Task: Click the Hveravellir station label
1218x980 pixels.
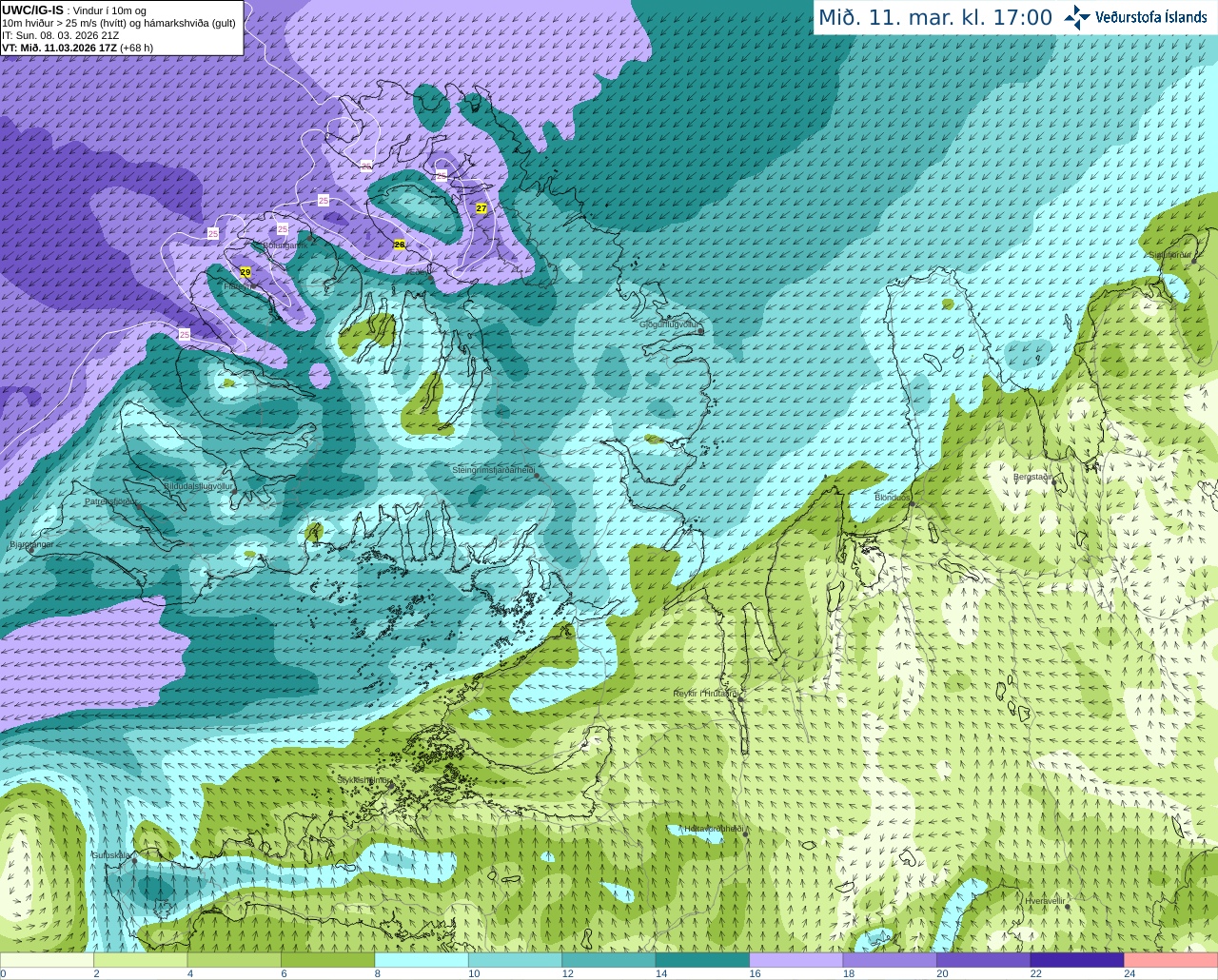Action: click(1045, 900)
